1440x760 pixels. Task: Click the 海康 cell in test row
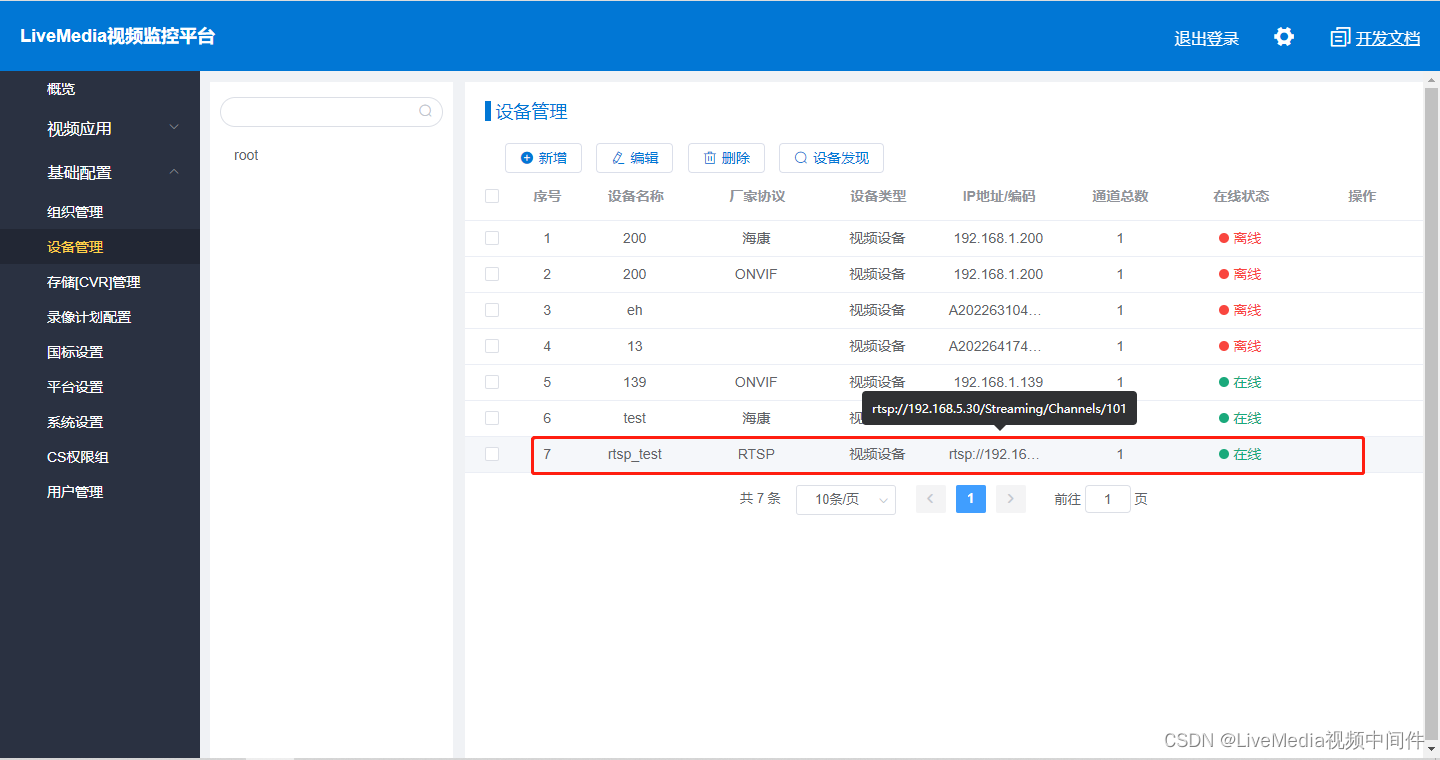(756, 418)
